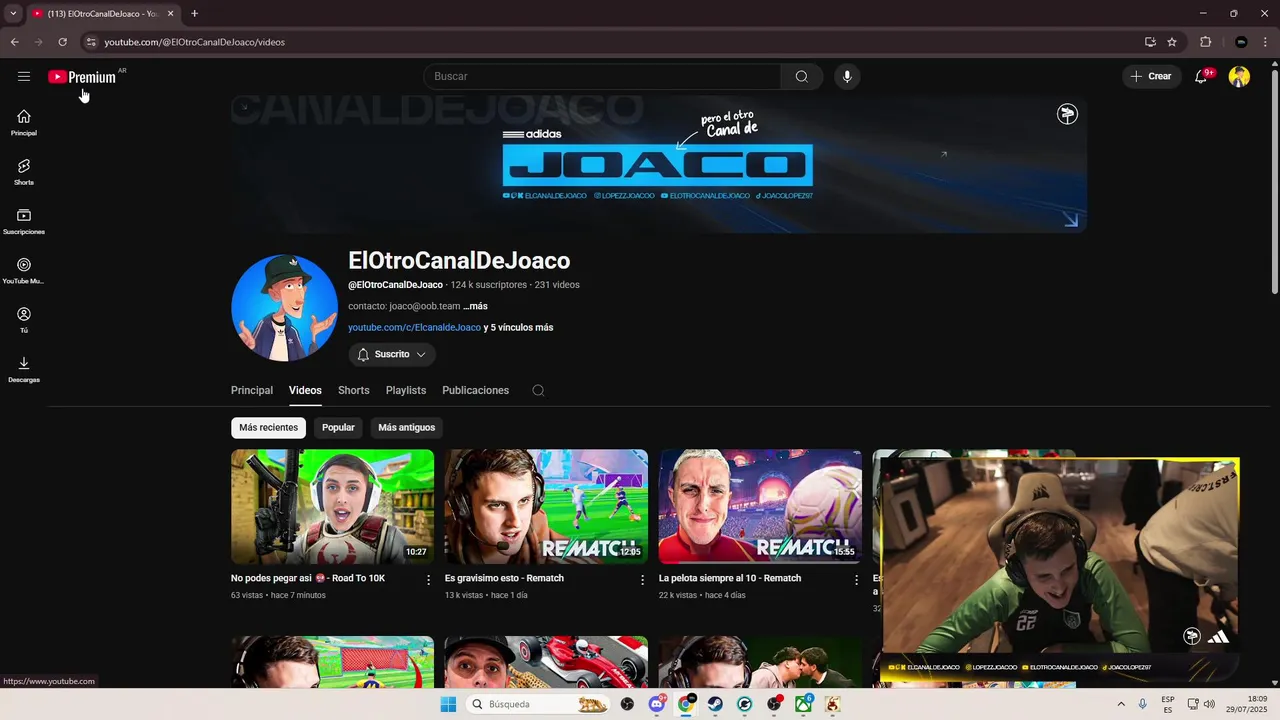This screenshot has height=720, width=1280.
Task: Open the Crear menu
Action: pos(1151,76)
